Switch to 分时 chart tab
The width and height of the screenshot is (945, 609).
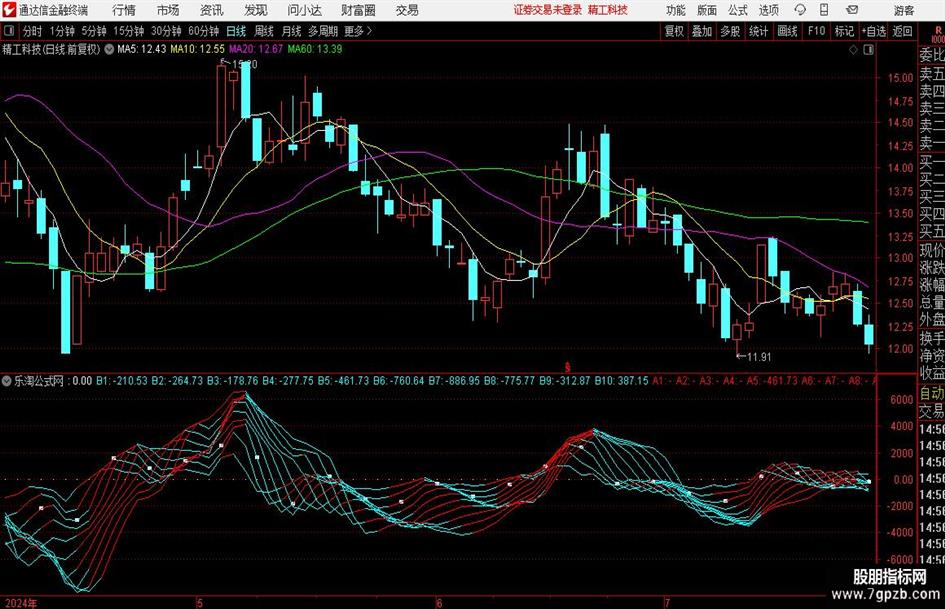click(33, 31)
